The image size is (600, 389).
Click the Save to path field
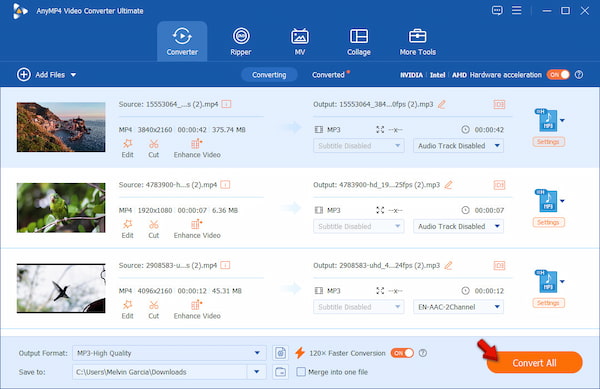pos(160,372)
